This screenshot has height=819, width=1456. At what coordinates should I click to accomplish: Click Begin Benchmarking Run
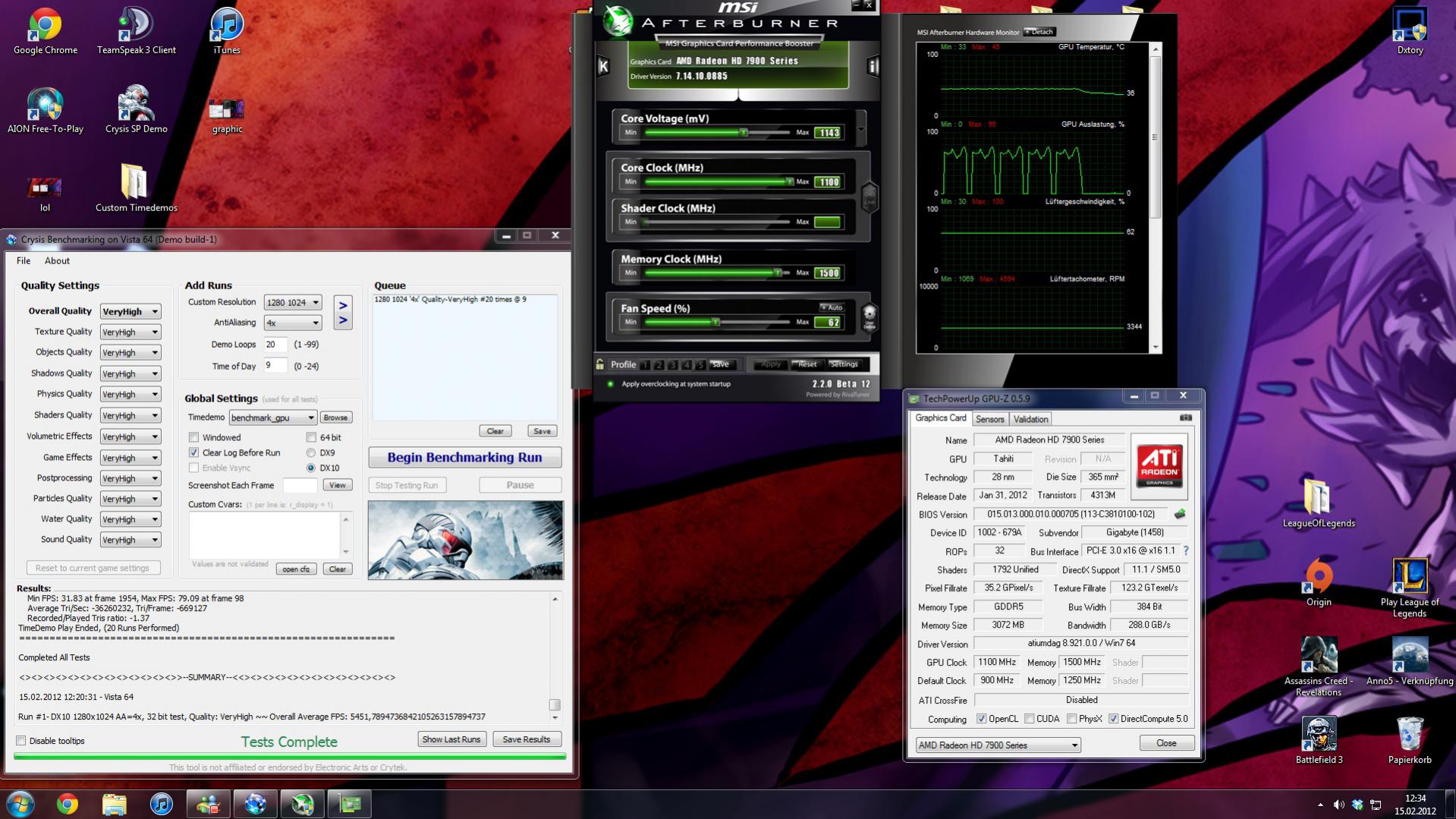click(465, 457)
